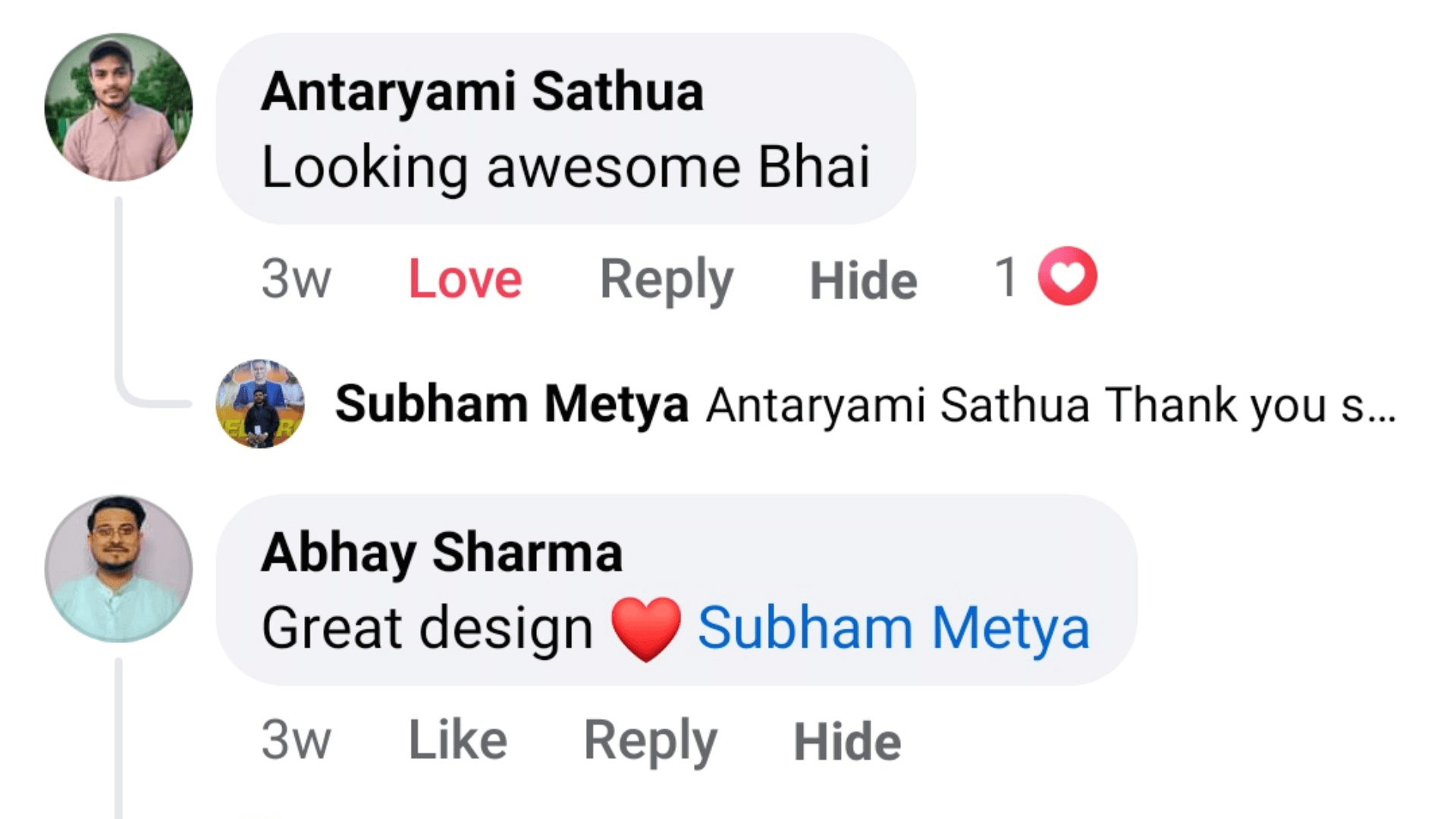Screen dimensions: 1456x819
Task: View the reaction count on the first comment
Action: click(1006, 277)
